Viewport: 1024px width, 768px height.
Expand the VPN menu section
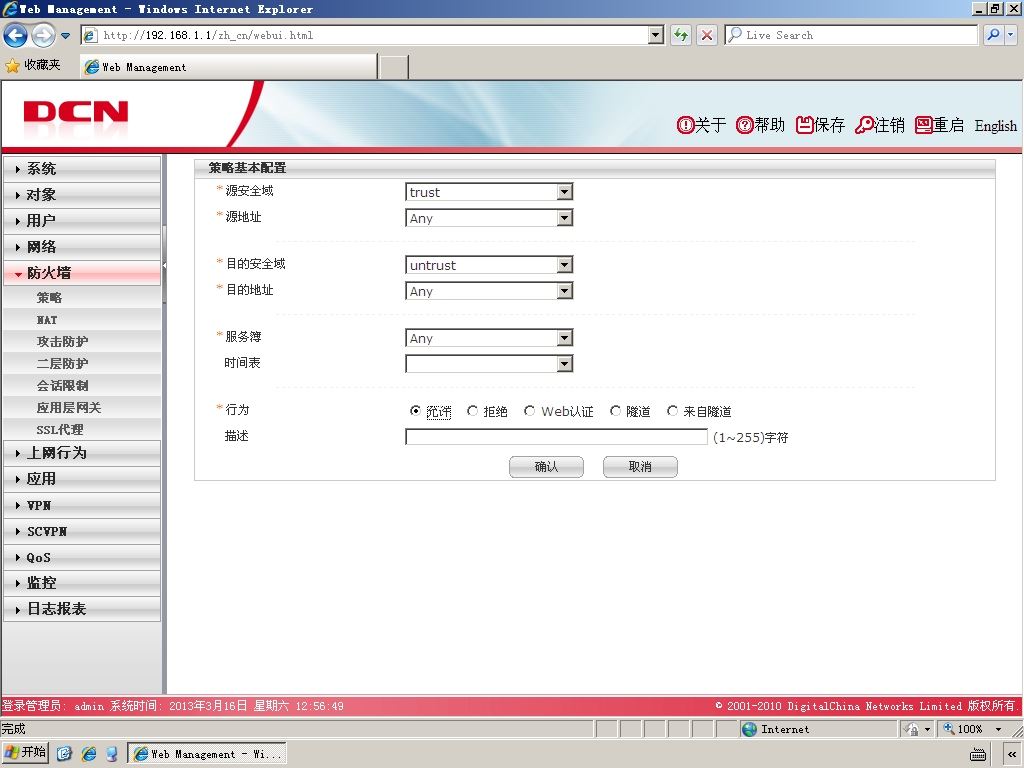(x=82, y=505)
